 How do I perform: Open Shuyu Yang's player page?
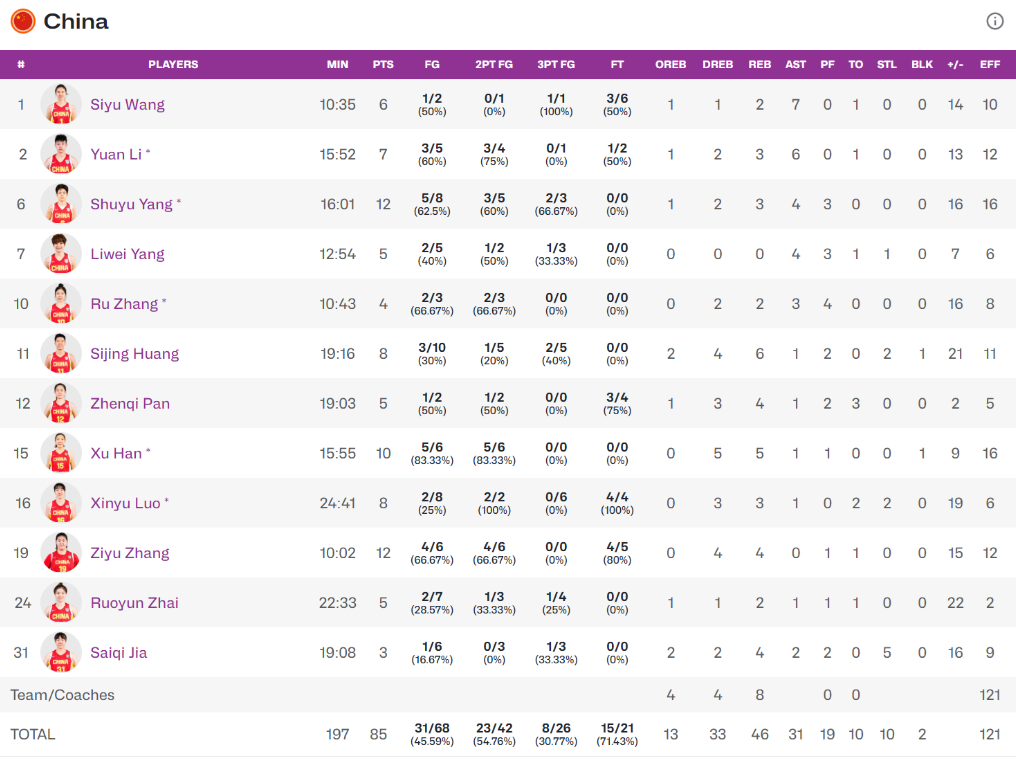(132, 204)
